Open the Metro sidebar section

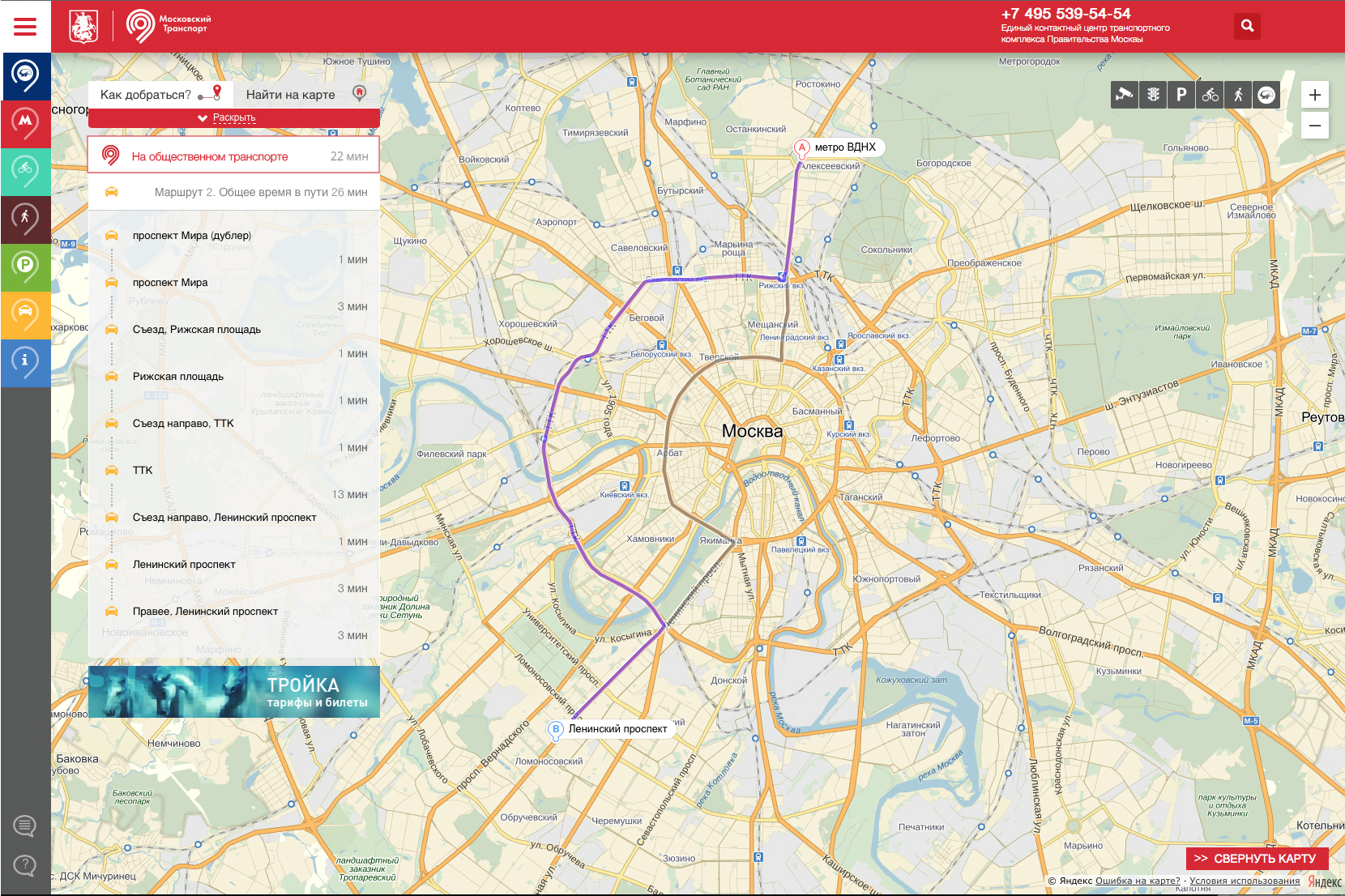(x=26, y=124)
